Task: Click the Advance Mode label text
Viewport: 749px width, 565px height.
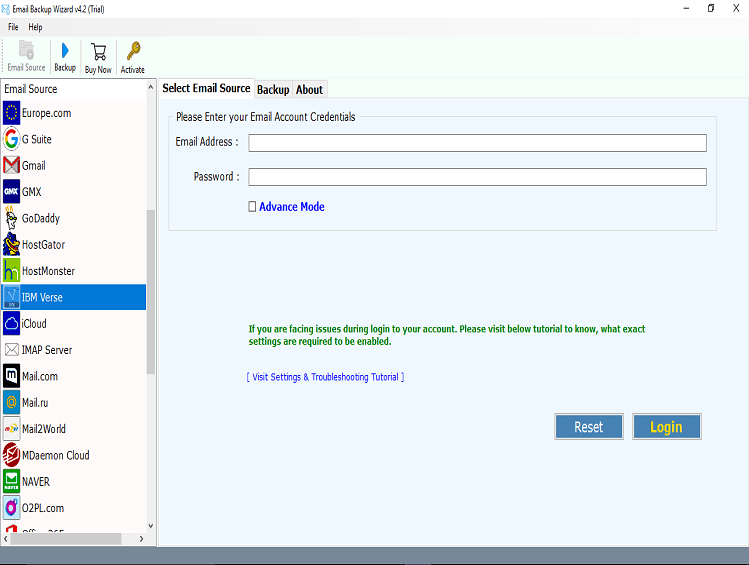Action: tap(292, 207)
